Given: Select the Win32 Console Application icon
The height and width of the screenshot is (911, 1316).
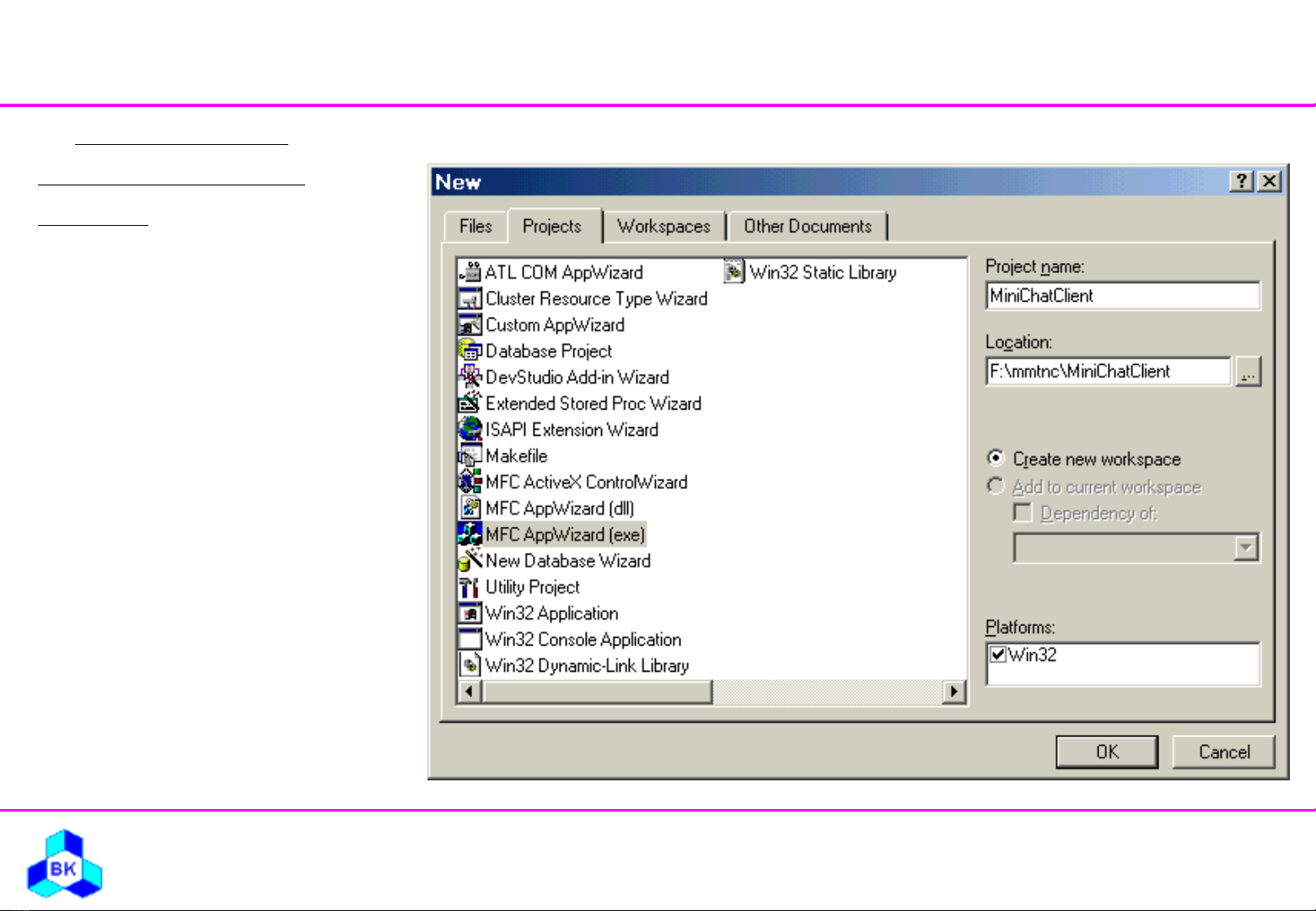Looking at the screenshot, I should click(470, 639).
